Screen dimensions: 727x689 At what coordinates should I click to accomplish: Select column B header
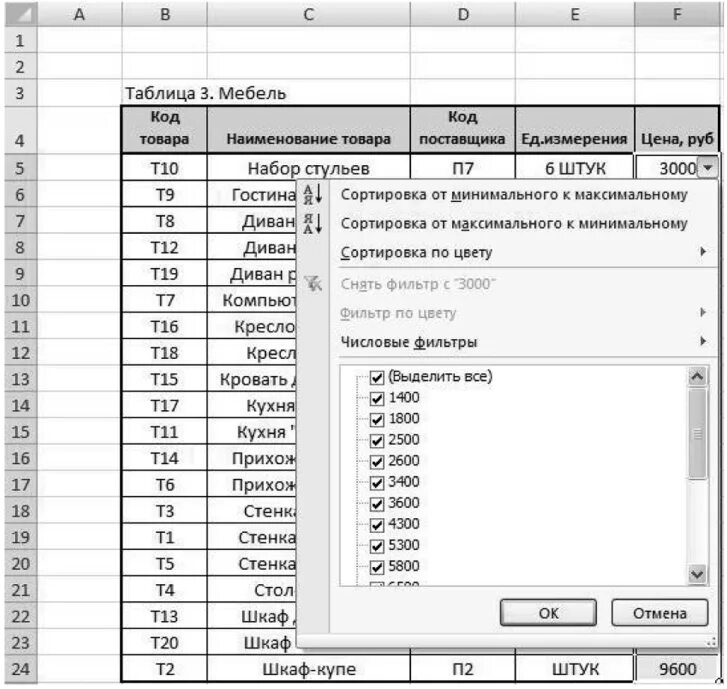tap(165, 14)
